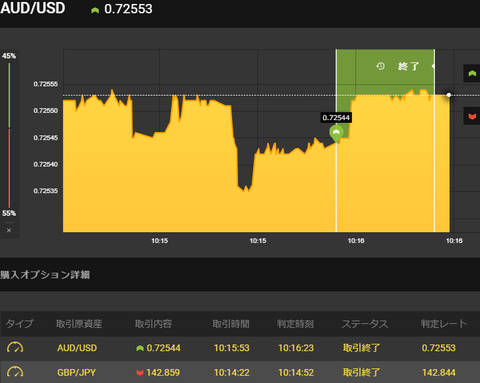The width and height of the screenshot is (480, 383).
Task: Click the expiry time 10:16:23
Action: [296, 348]
